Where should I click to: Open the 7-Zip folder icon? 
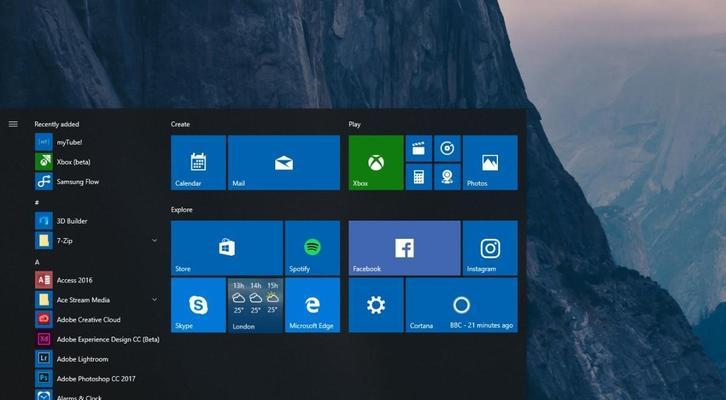coord(44,240)
